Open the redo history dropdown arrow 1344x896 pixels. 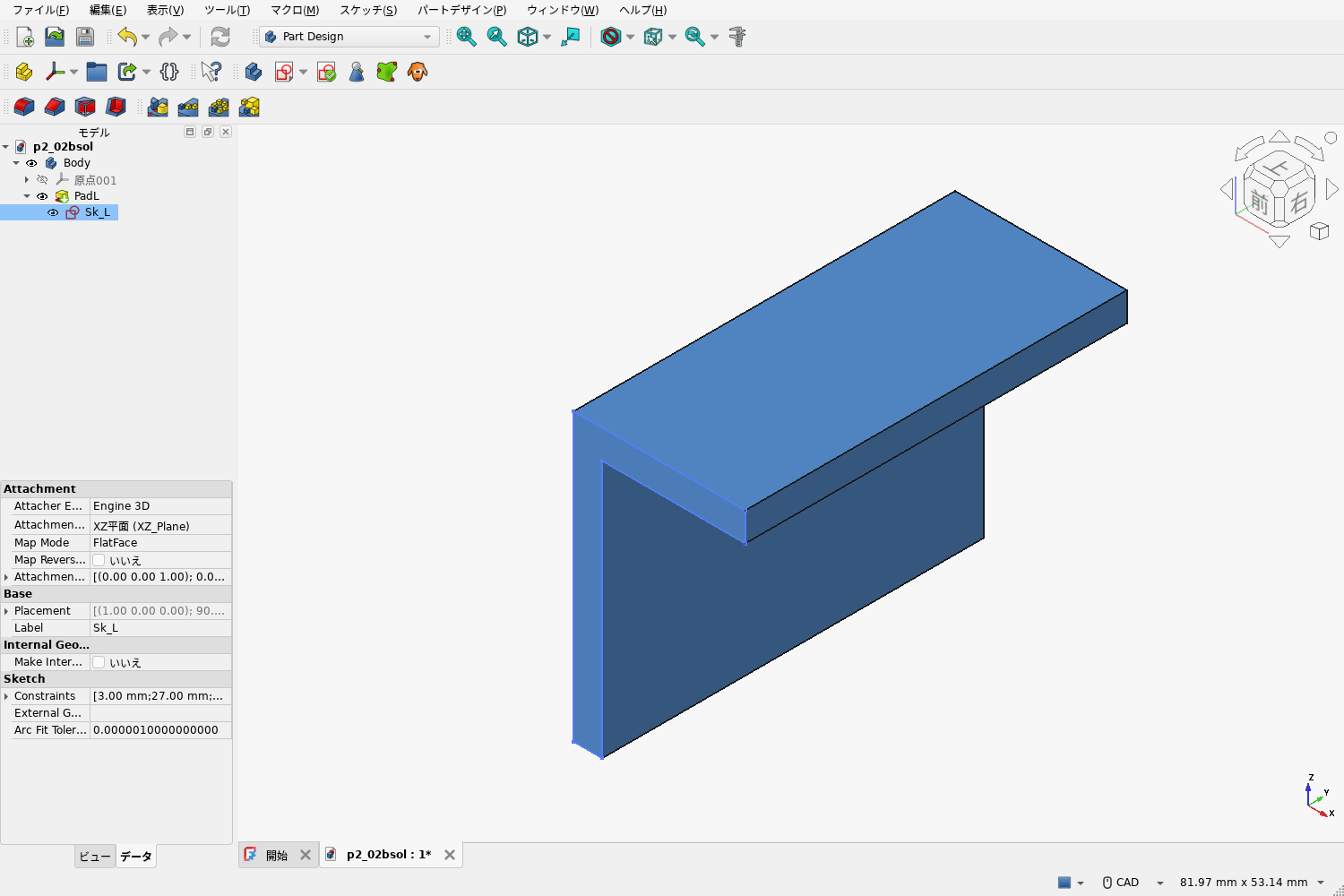186,37
